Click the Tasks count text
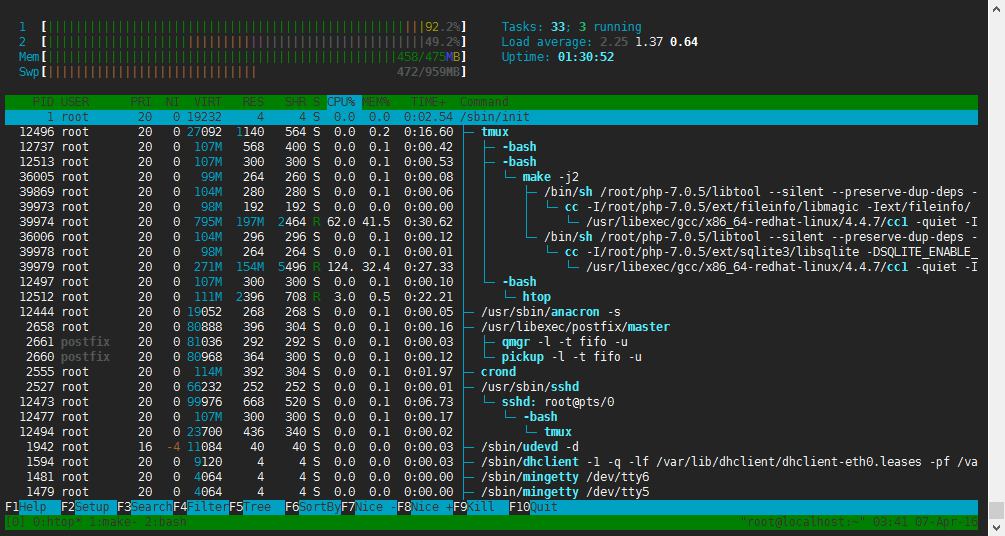 tap(571, 27)
